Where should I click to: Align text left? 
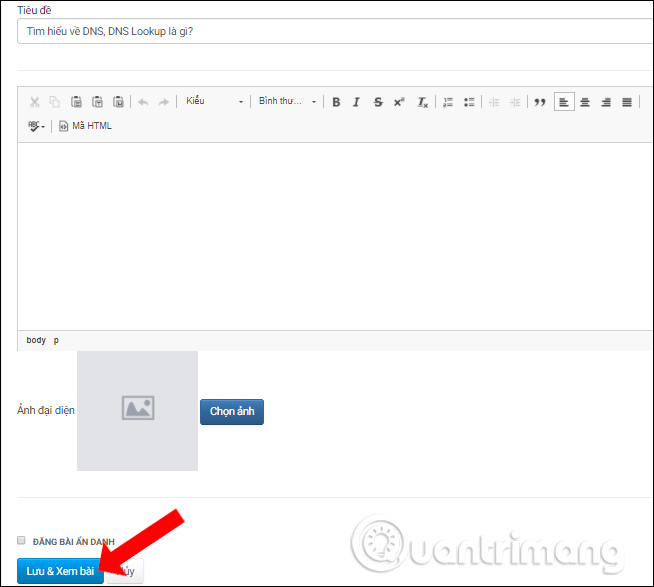coord(564,102)
